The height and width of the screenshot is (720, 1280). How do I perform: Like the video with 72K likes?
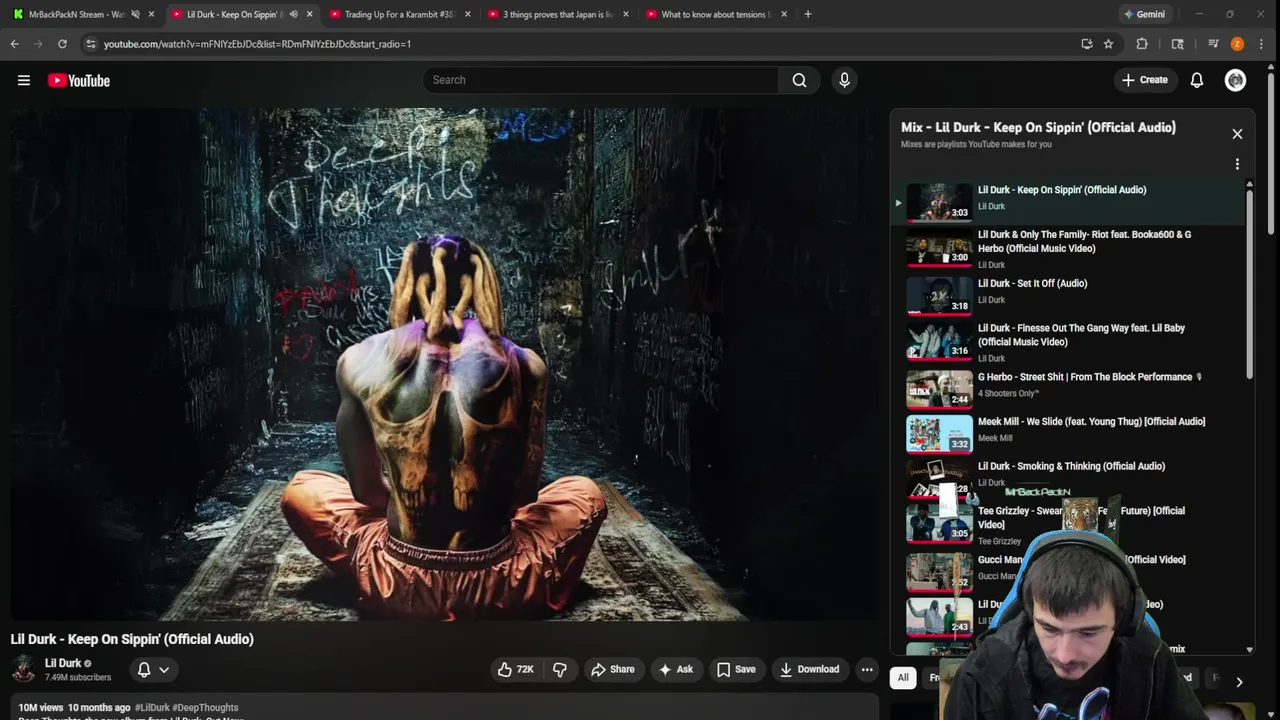[x=515, y=669]
